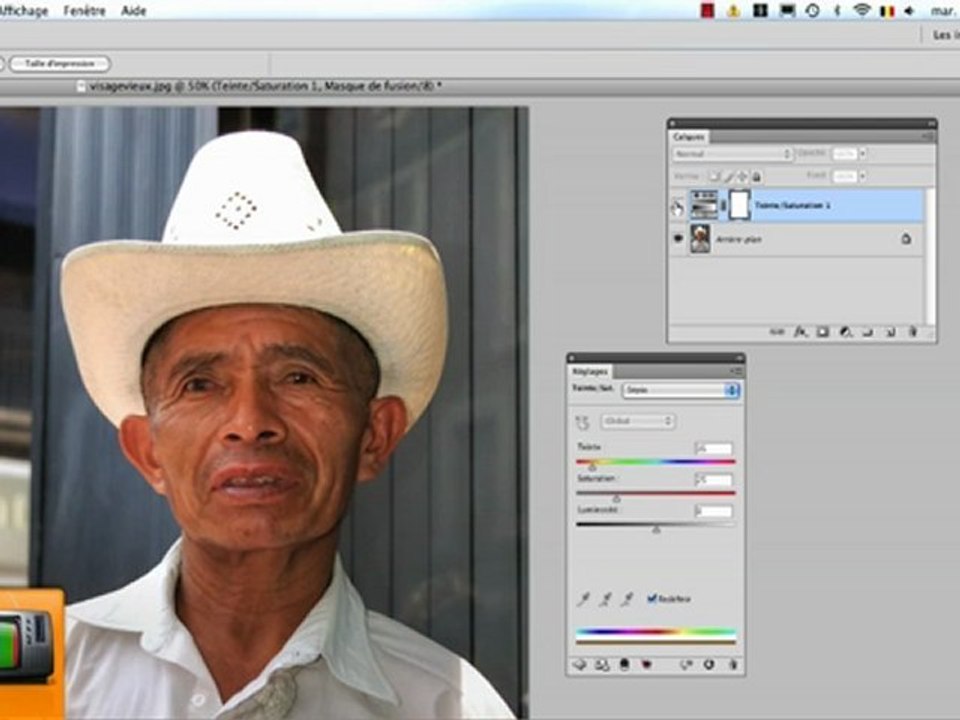Image resolution: width=960 pixels, height=720 pixels.
Task: Select the on-image adjustment hand tool
Action: 582,422
